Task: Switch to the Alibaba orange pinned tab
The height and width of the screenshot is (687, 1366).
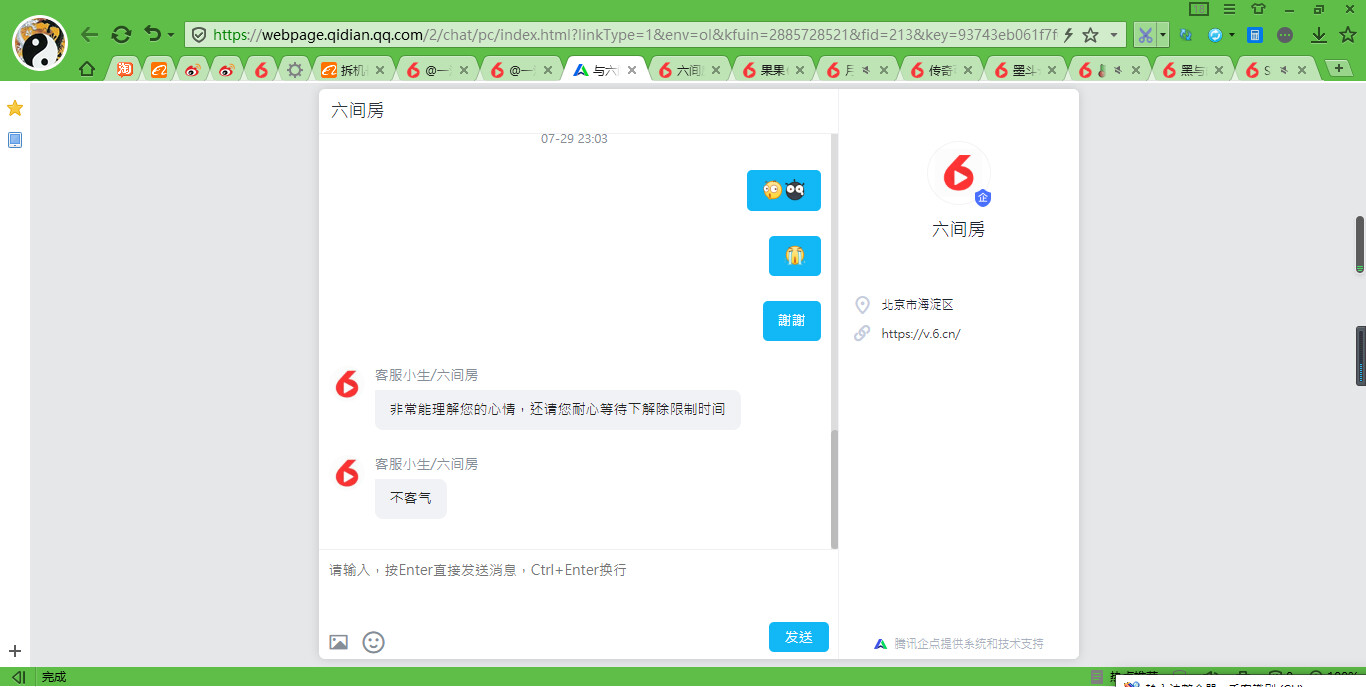Action: coord(159,69)
